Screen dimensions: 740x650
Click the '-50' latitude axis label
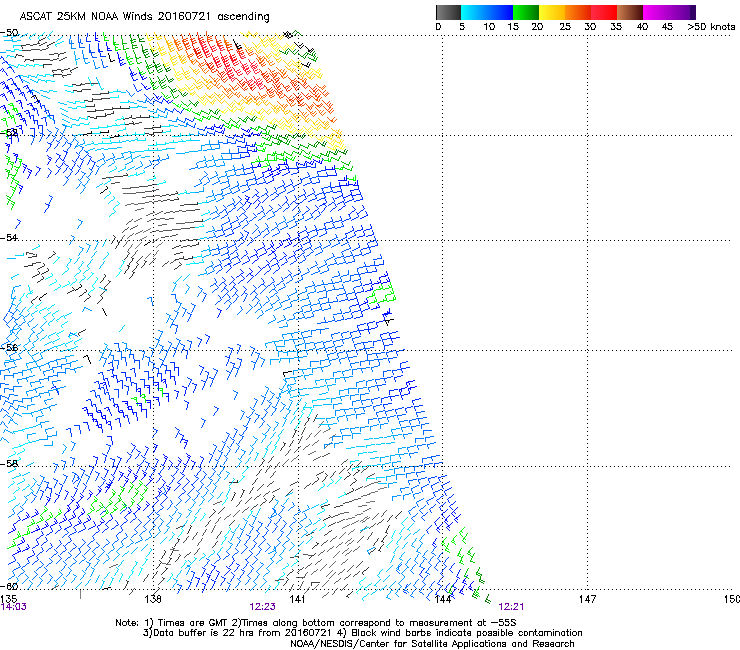coord(9,33)
